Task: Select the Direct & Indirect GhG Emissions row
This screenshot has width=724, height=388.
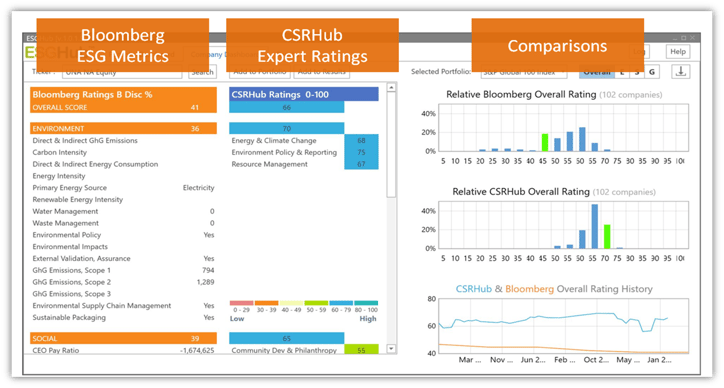Action: point(123,140)
